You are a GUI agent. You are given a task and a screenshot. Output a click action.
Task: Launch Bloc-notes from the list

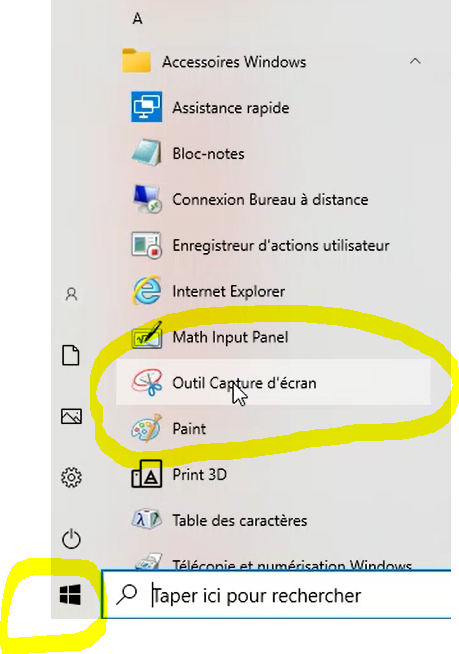146,153
